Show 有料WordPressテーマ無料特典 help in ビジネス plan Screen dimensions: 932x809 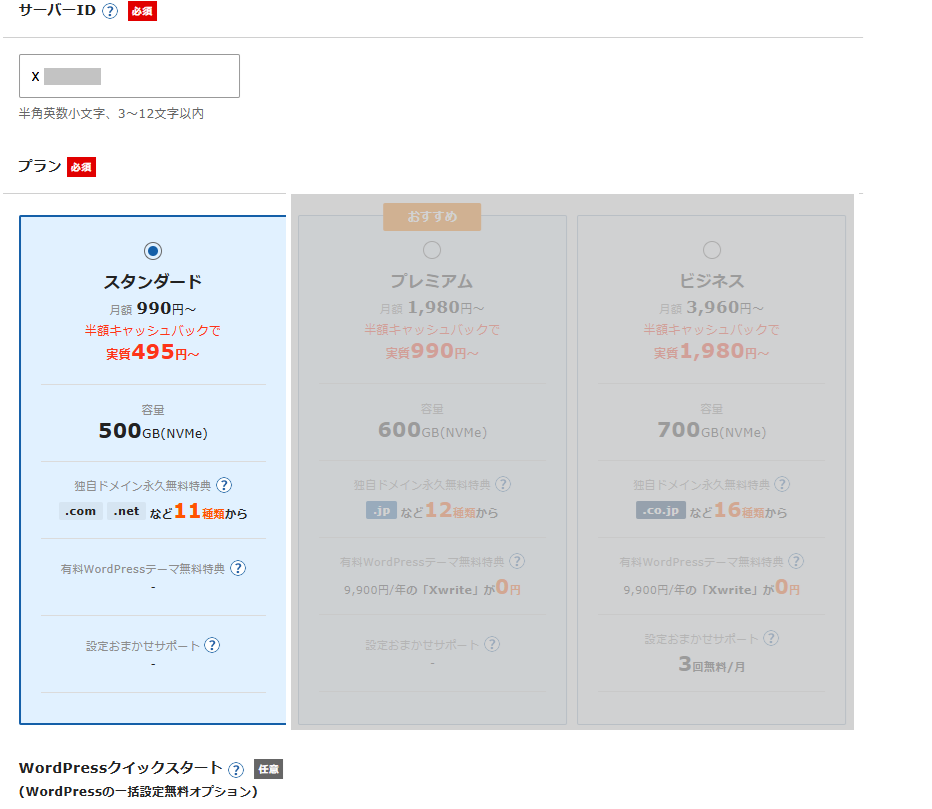pyautogui.click(x=796, y=562)
